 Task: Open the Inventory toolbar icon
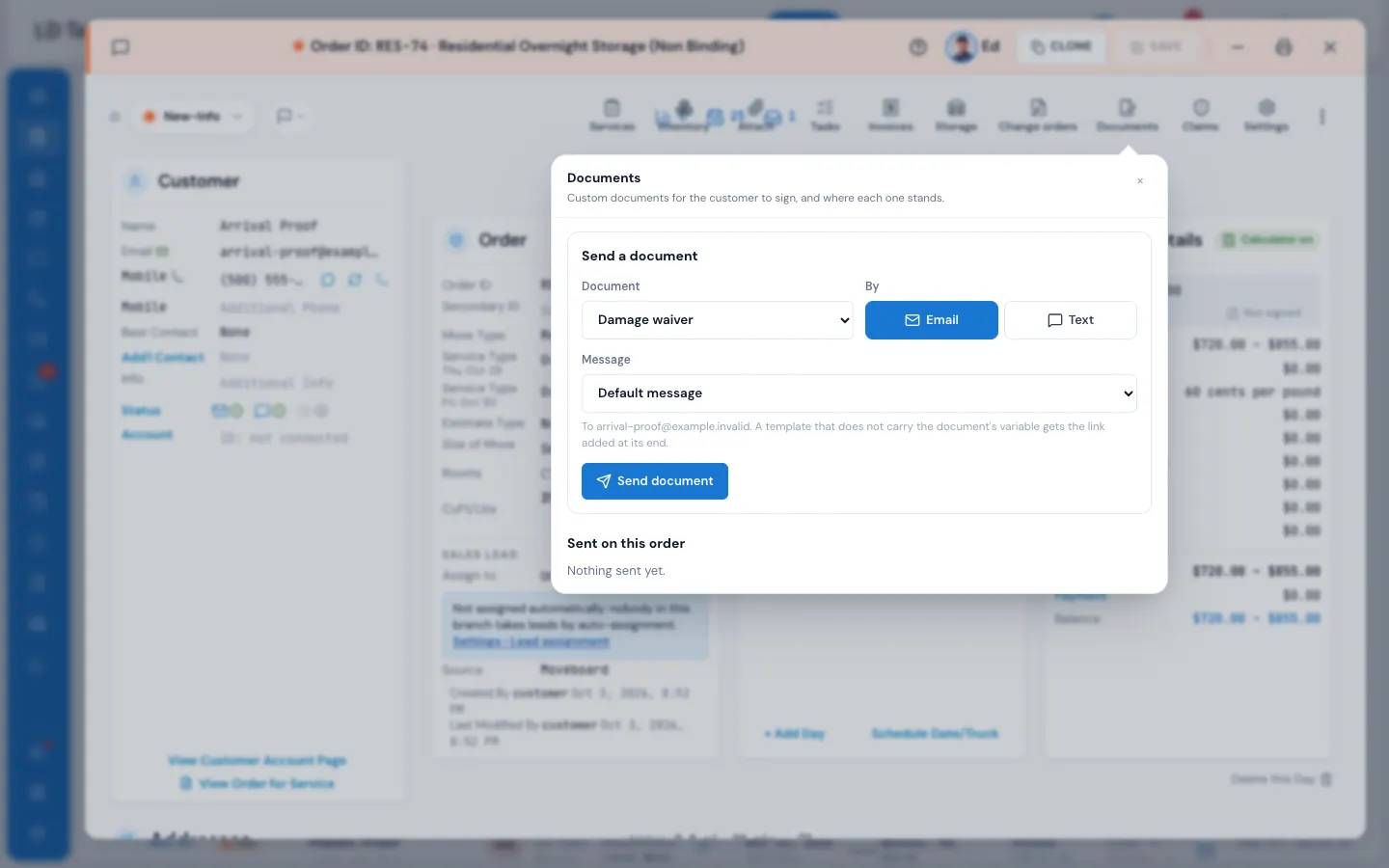[684, 115]
